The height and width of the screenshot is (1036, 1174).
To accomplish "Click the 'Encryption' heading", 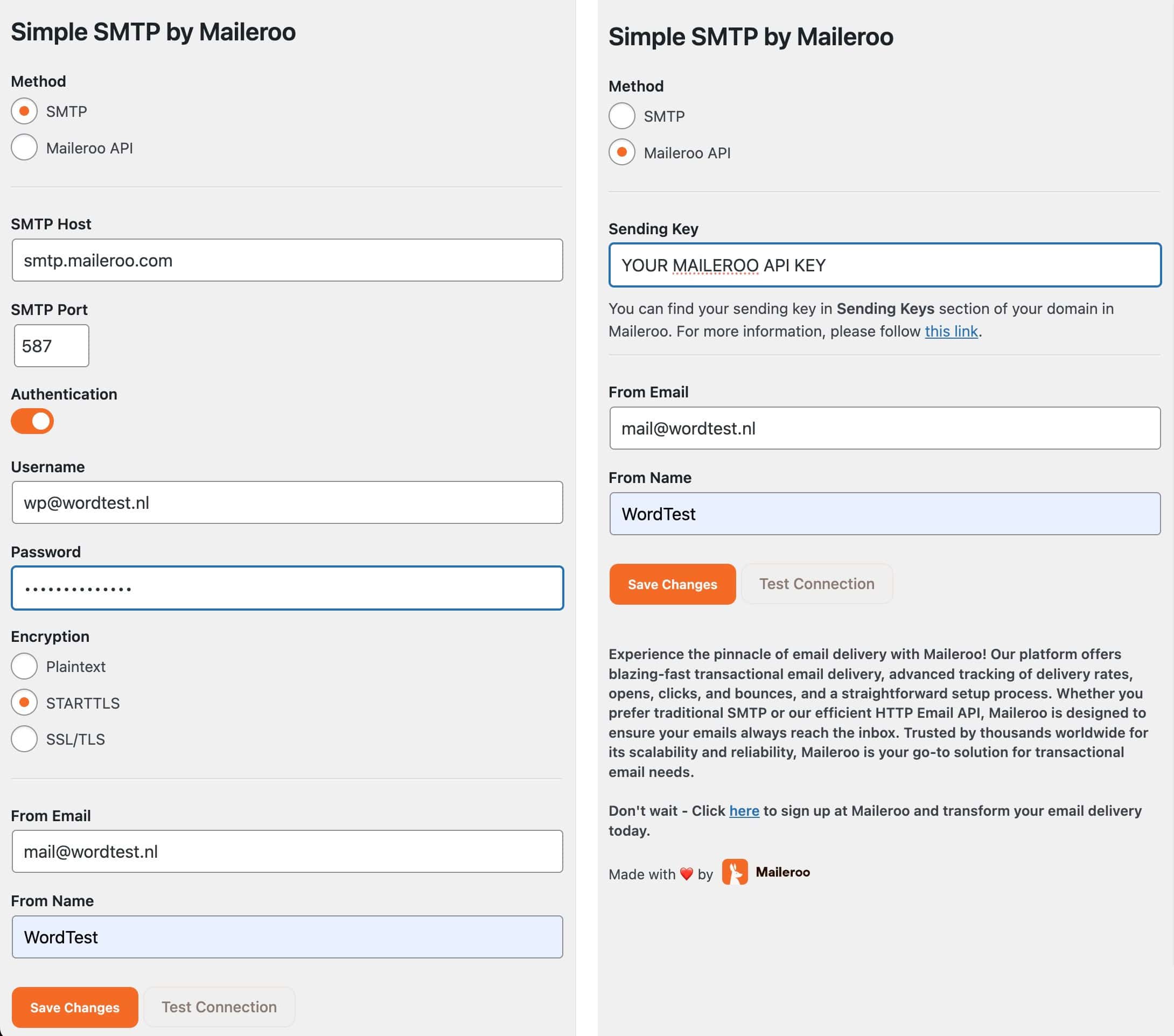I will coord(50,636).
